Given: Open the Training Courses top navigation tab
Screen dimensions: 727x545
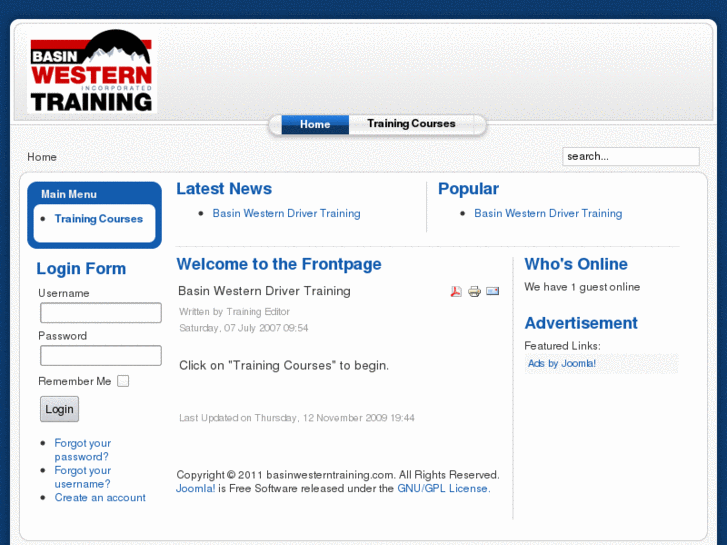Looking at the screenshot, I should tap(411, 124).
